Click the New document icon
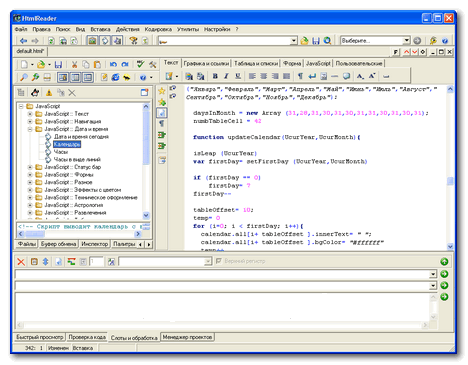 click(x=24, y=64)
